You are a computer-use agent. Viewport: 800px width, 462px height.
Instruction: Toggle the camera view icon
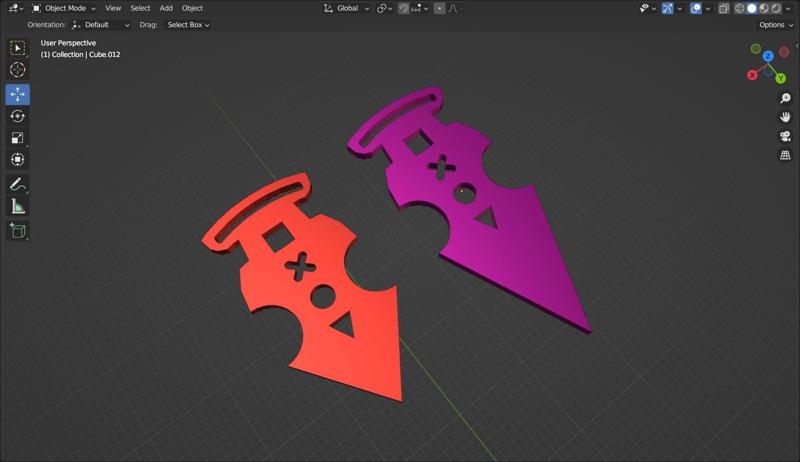click(785, 136)
